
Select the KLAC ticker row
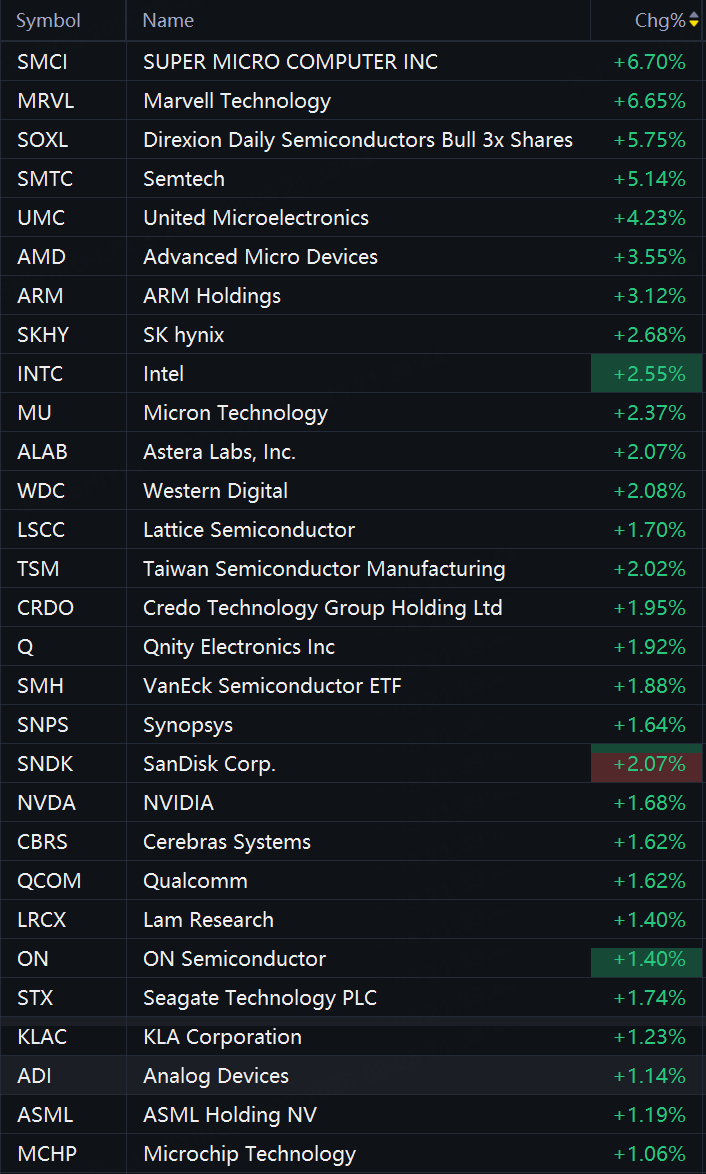point(353,1037)
